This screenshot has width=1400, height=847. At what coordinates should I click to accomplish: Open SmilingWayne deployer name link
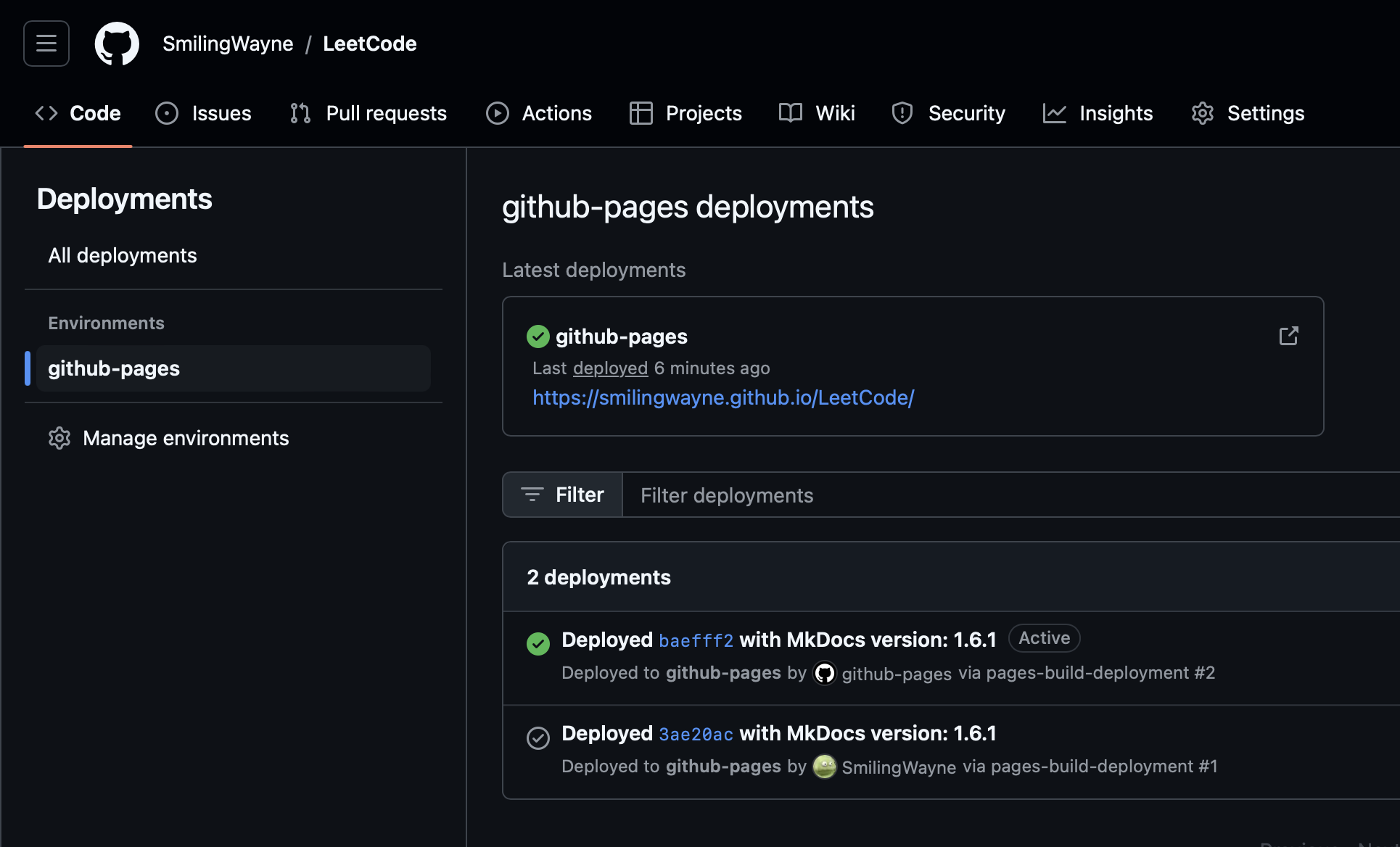coord(899,767)
